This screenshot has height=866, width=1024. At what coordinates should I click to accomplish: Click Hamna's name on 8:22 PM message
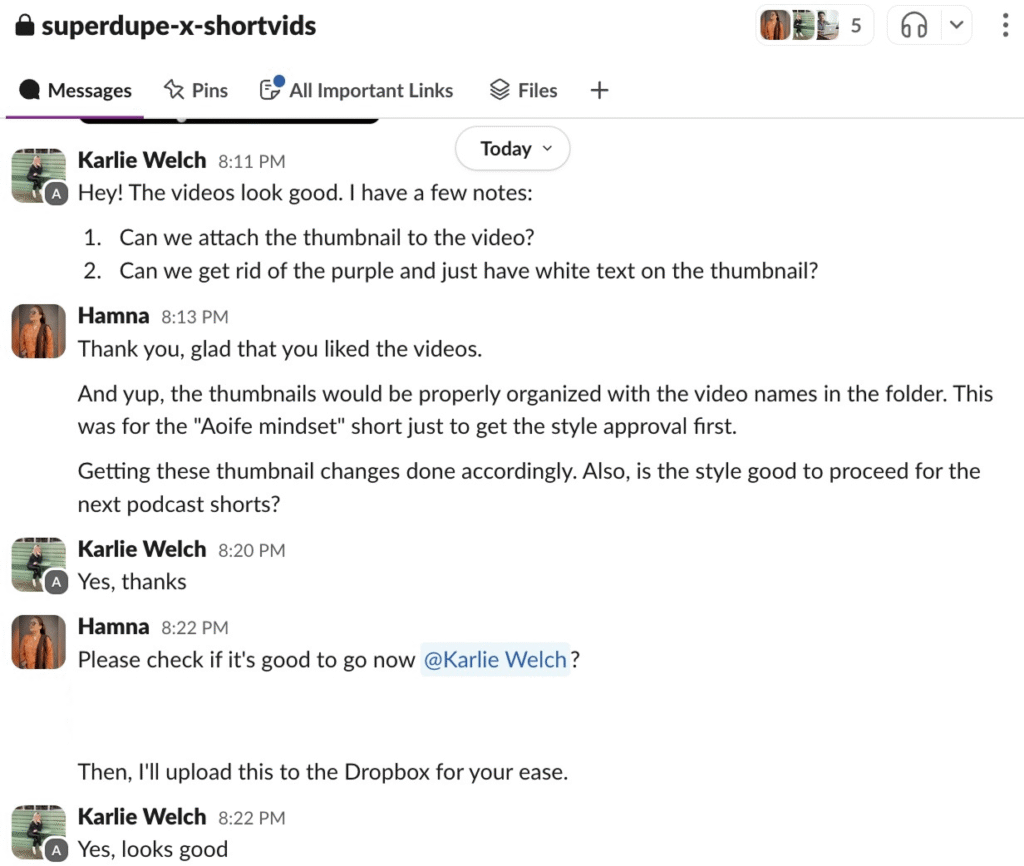pos(113,627)
